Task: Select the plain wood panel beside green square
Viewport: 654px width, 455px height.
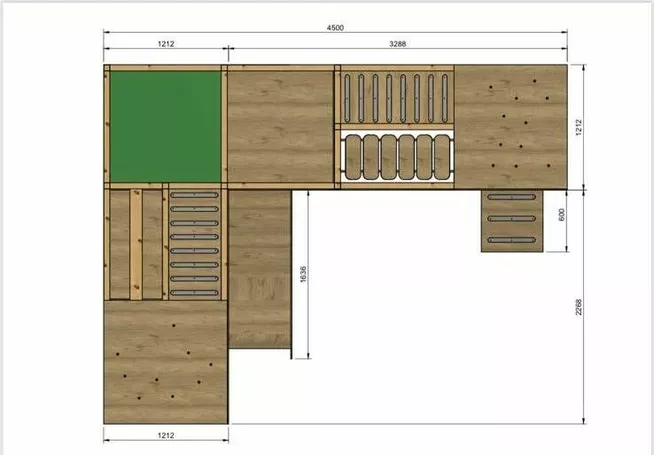Action: click(x=280, y=126)
